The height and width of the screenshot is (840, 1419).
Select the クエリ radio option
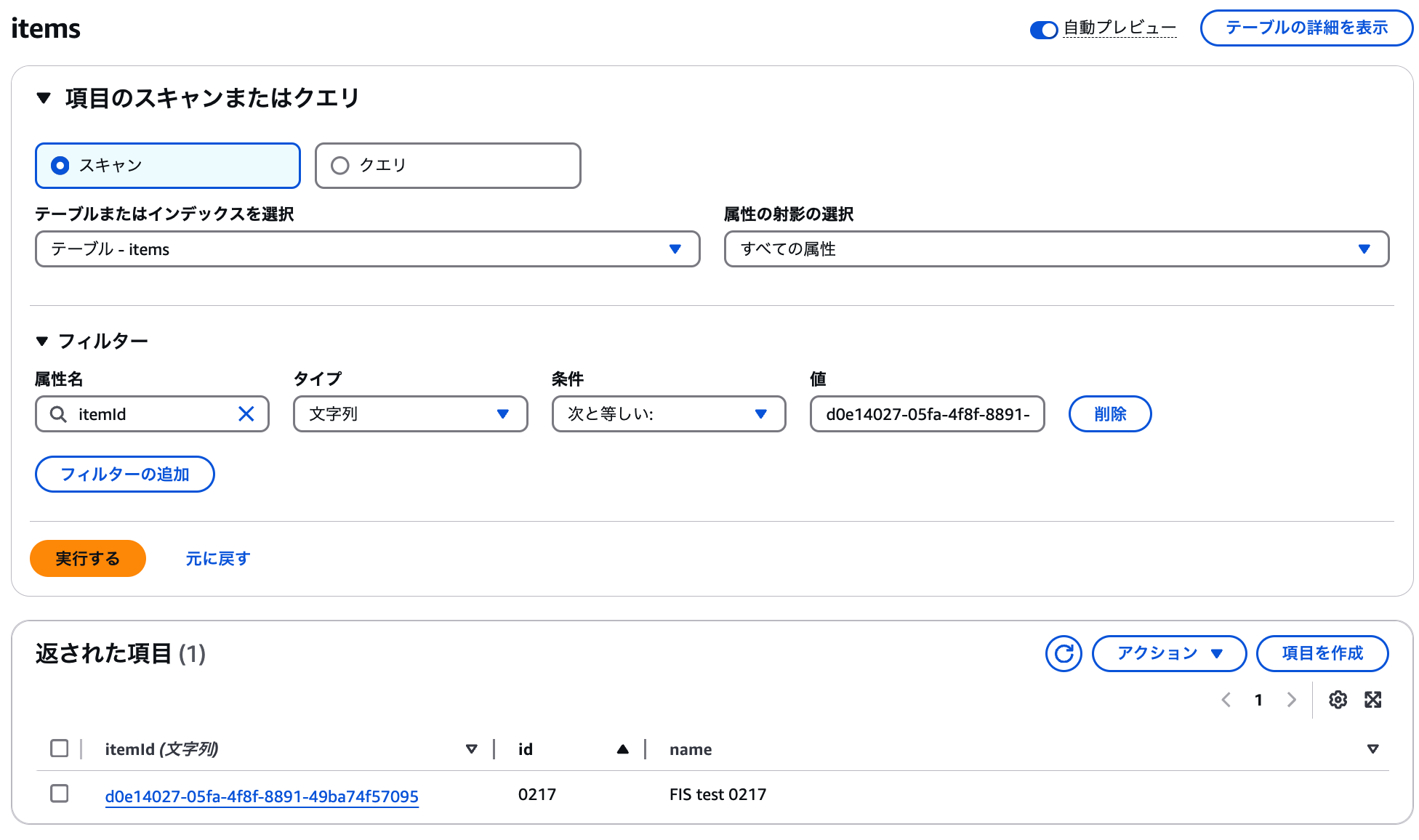[x=340, y=166]
